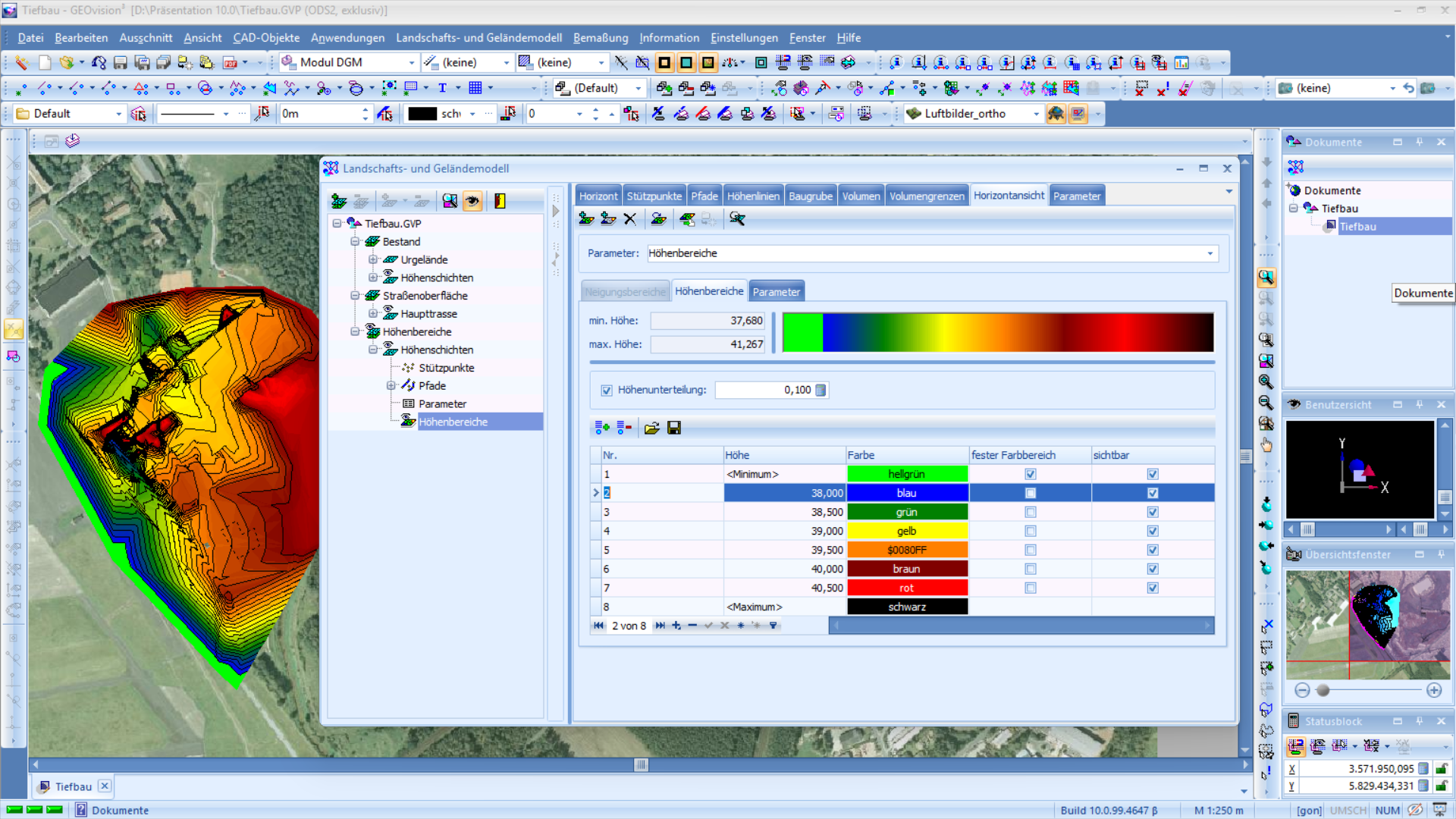
Task: Expand the Urgelände tree node
Action: tap(373, 259)
